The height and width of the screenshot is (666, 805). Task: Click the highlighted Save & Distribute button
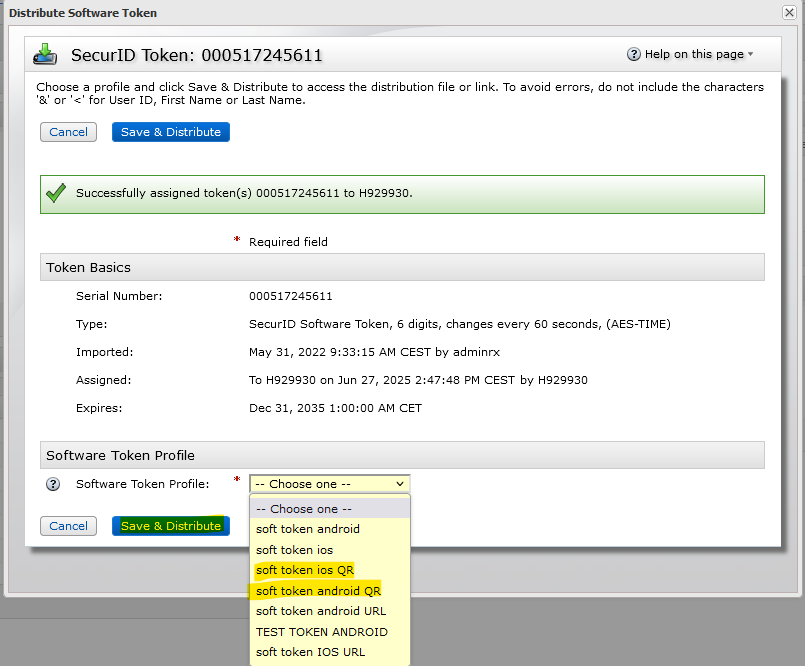tap(170, 526)
